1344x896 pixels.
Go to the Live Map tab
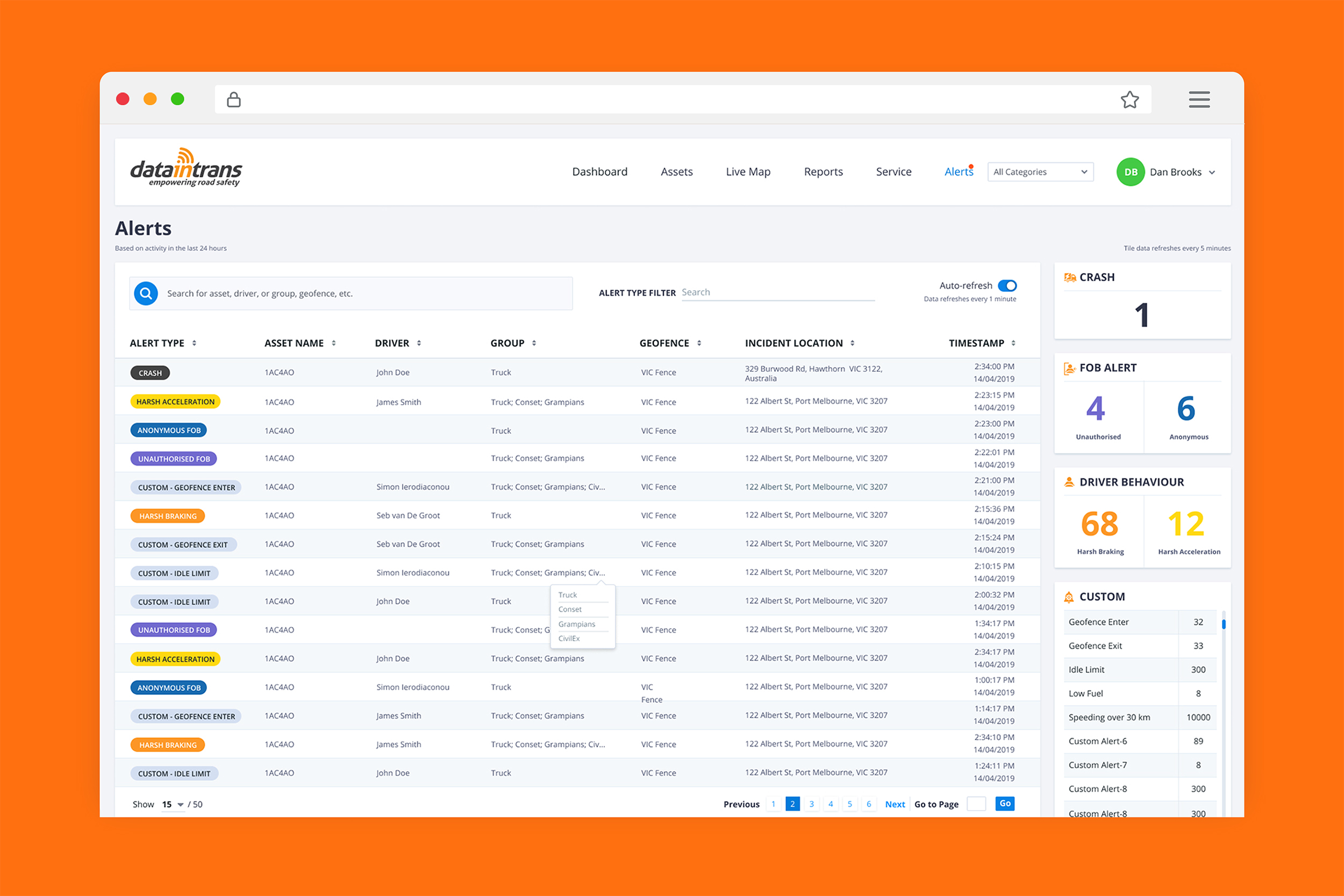pos(748,172)
